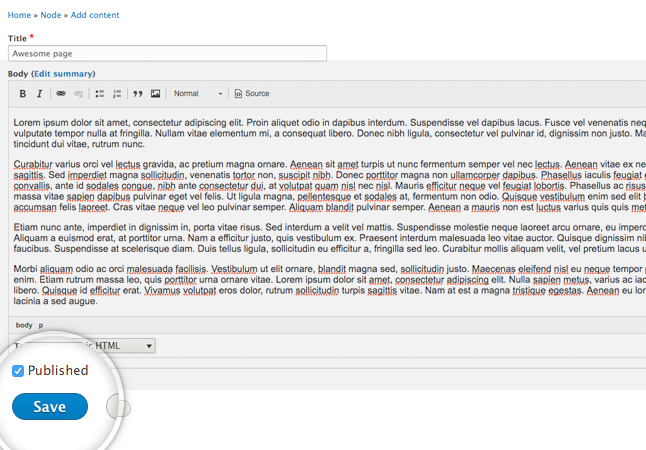Select the body element path item

24,325
